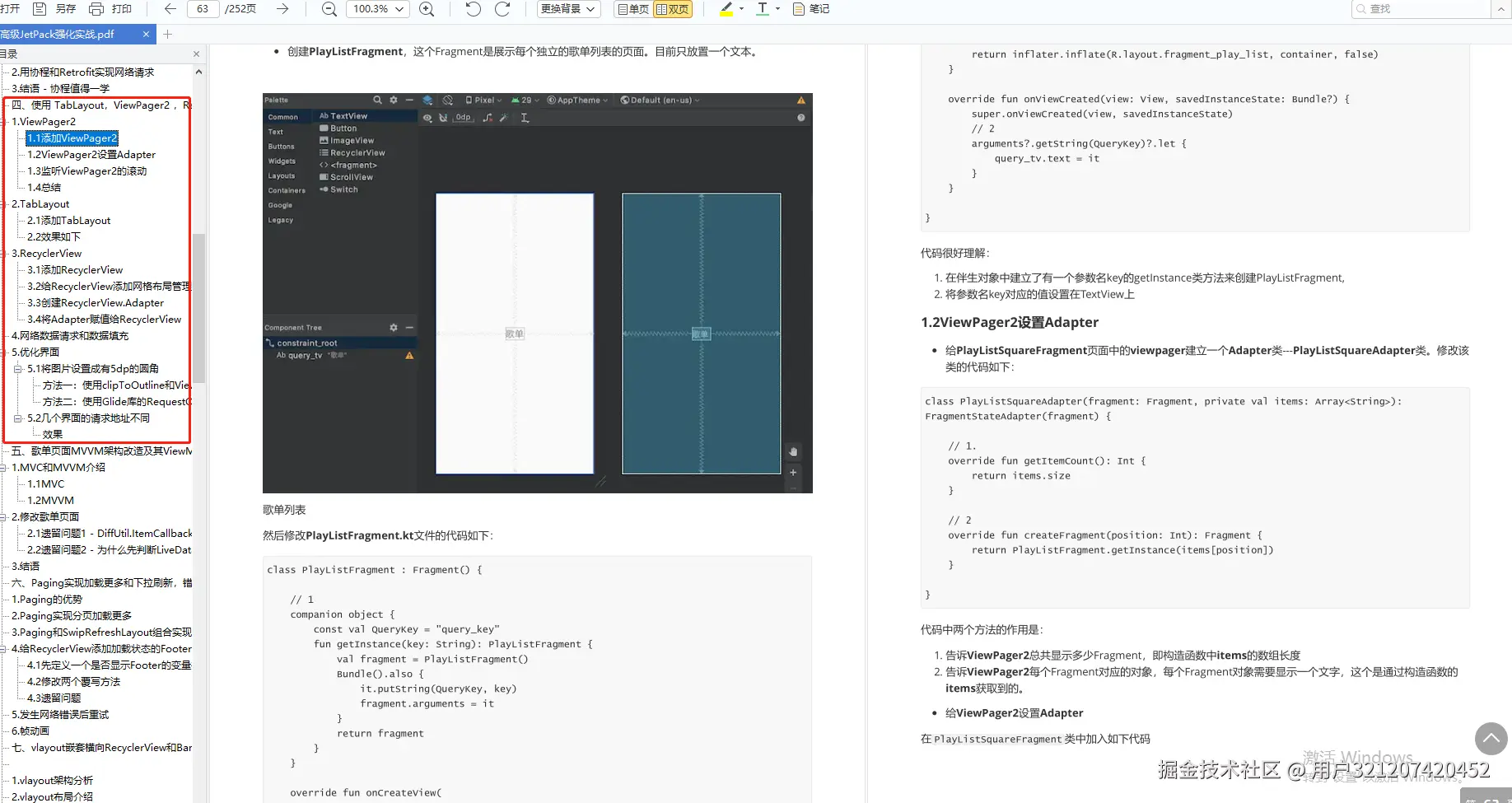Screen dimensions: 1512x803
Task: Switch to single page (单页) view
Action: 633,9
